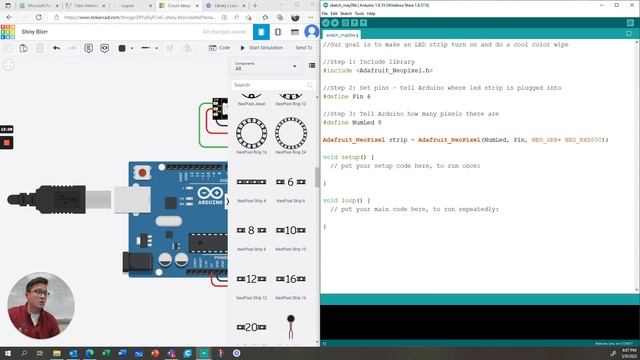The width and height of the screenshot is (640, 360).
Task: Click the browser address bar URL
Action: pos(140,18)
